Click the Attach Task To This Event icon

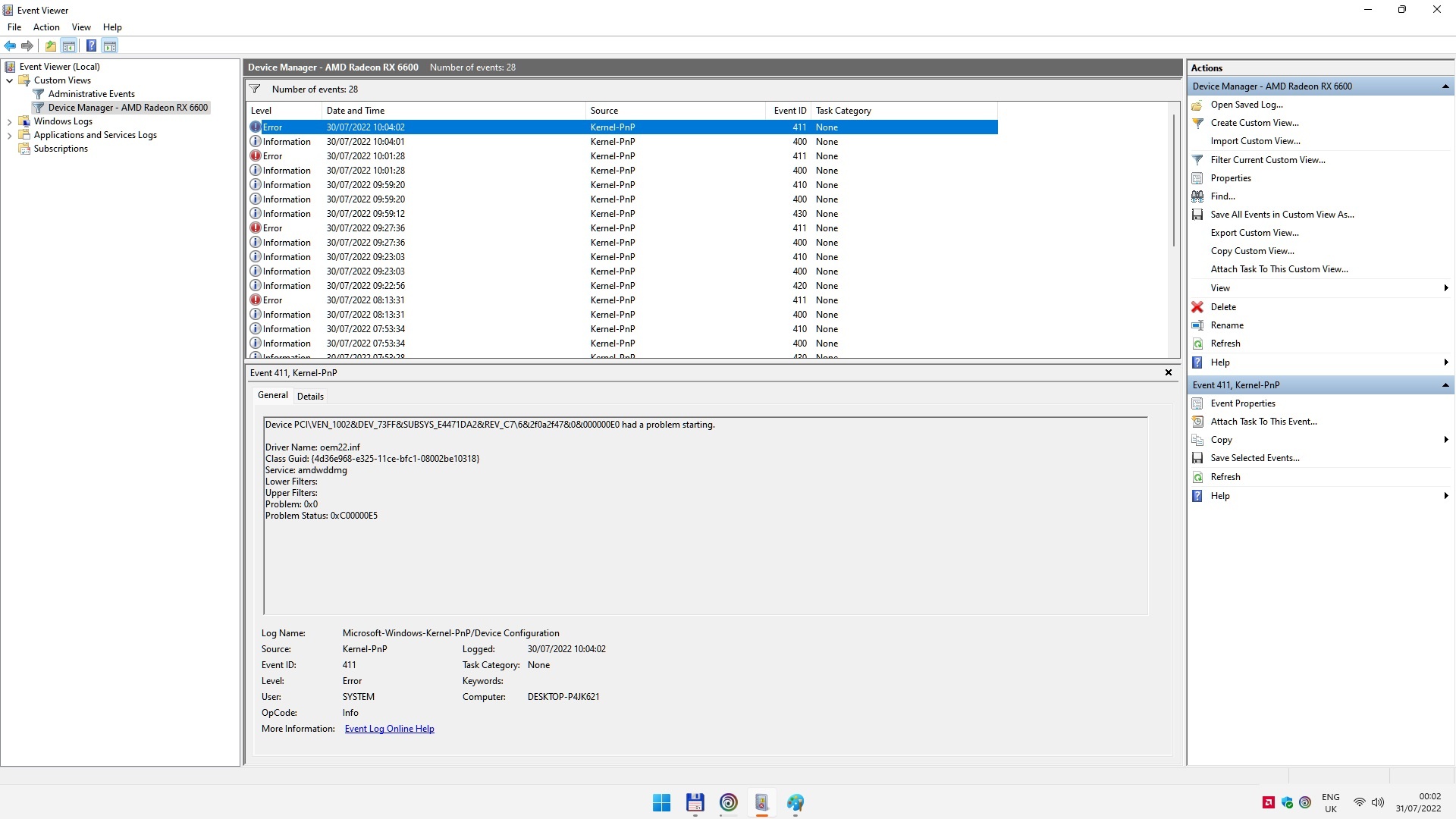point(1197,422)
